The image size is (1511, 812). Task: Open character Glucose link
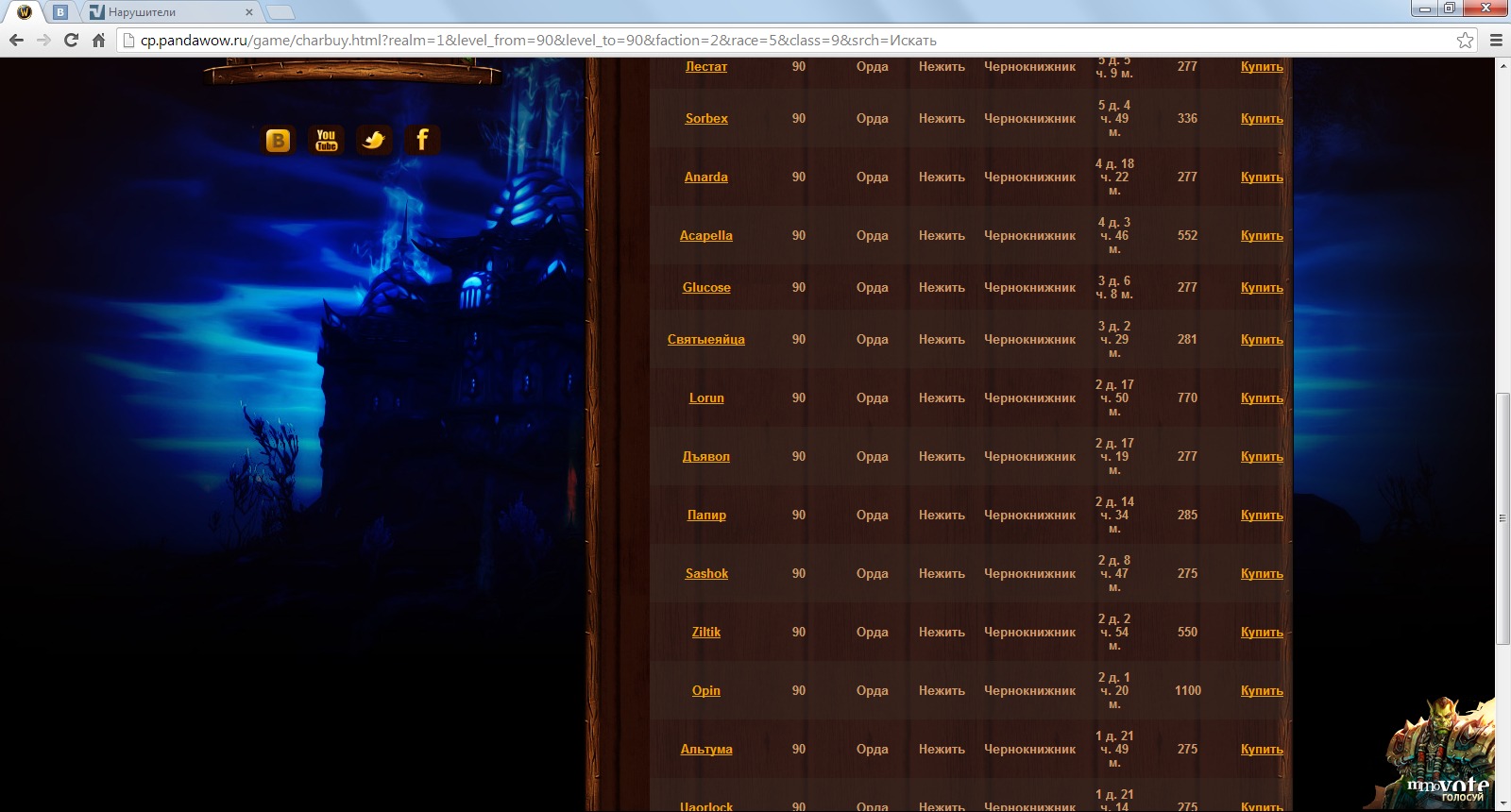[706, 287]
